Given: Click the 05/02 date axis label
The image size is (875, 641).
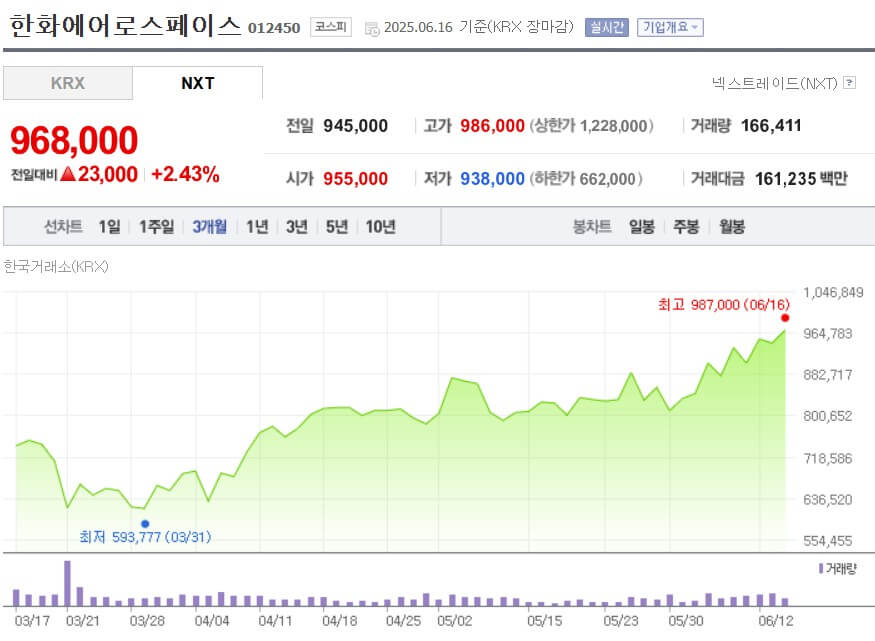Looking at the screenshot, I should coord(454,620).
